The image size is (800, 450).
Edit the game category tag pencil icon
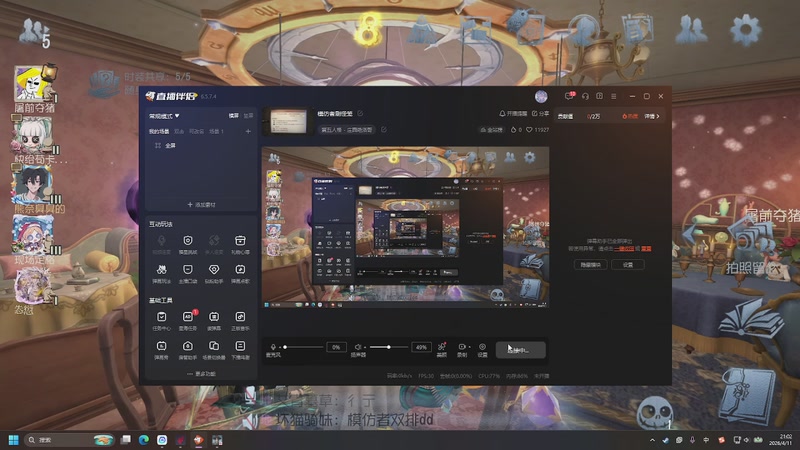tap(384, 130)
